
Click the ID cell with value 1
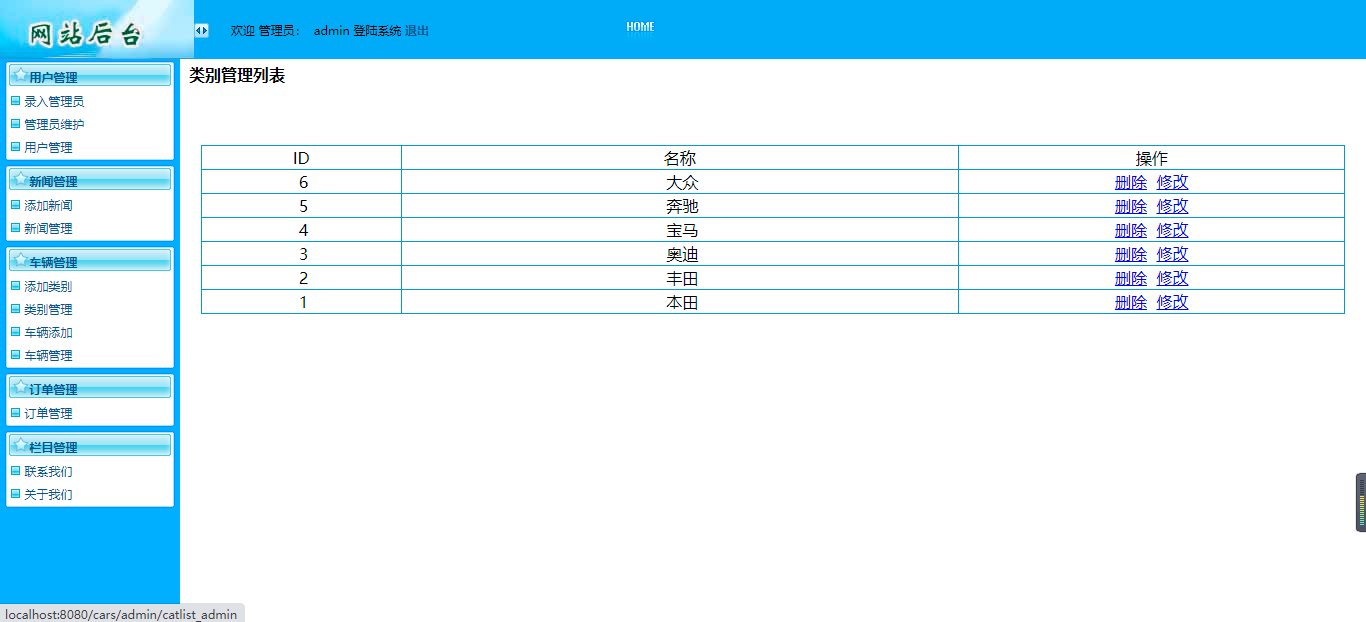coord(301,302)
